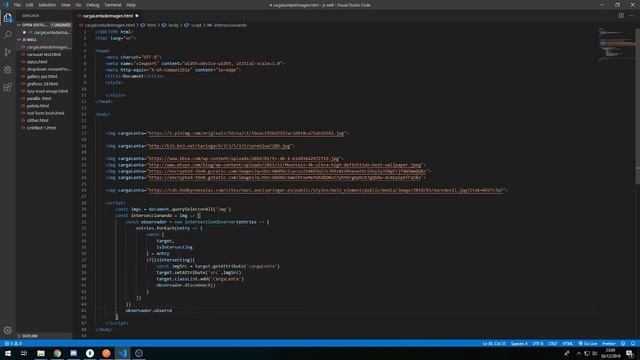Click the cursor line and column indicator
640x360 pixels.
pos(493,344)
